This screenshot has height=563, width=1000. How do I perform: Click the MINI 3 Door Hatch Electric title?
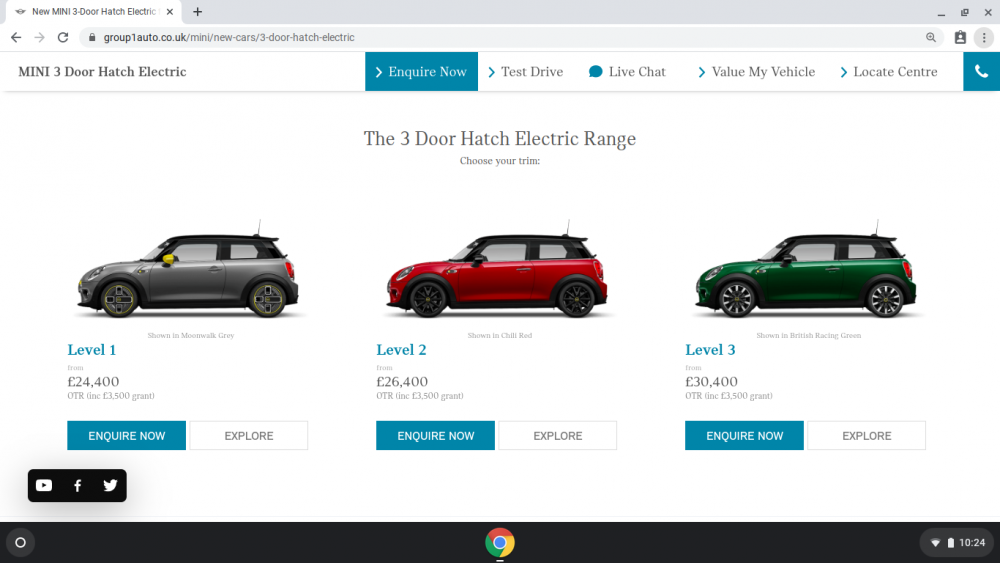102,71
